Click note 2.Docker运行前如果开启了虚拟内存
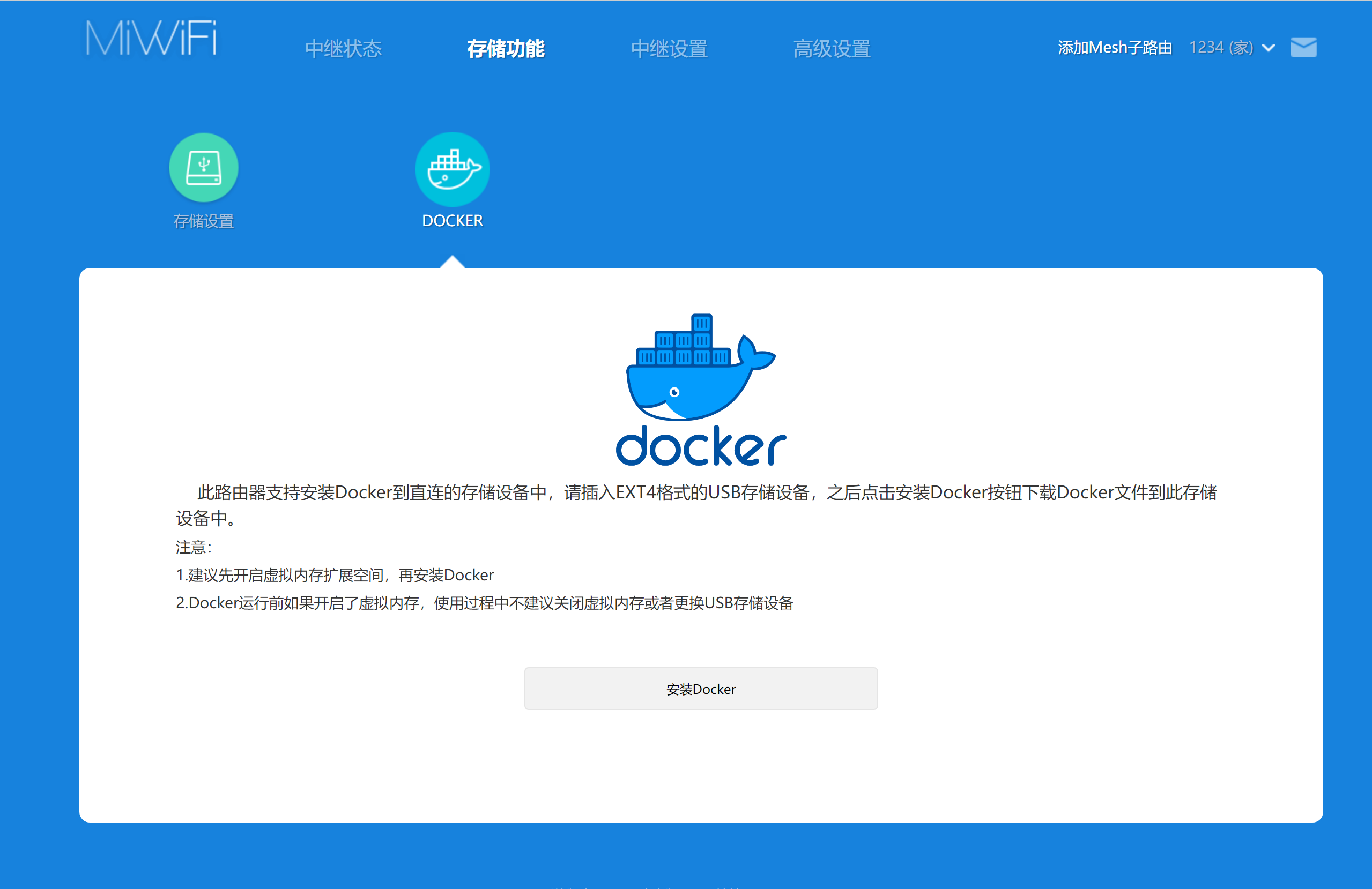Viewport: 1372px width, 889px height. point(485,603)
